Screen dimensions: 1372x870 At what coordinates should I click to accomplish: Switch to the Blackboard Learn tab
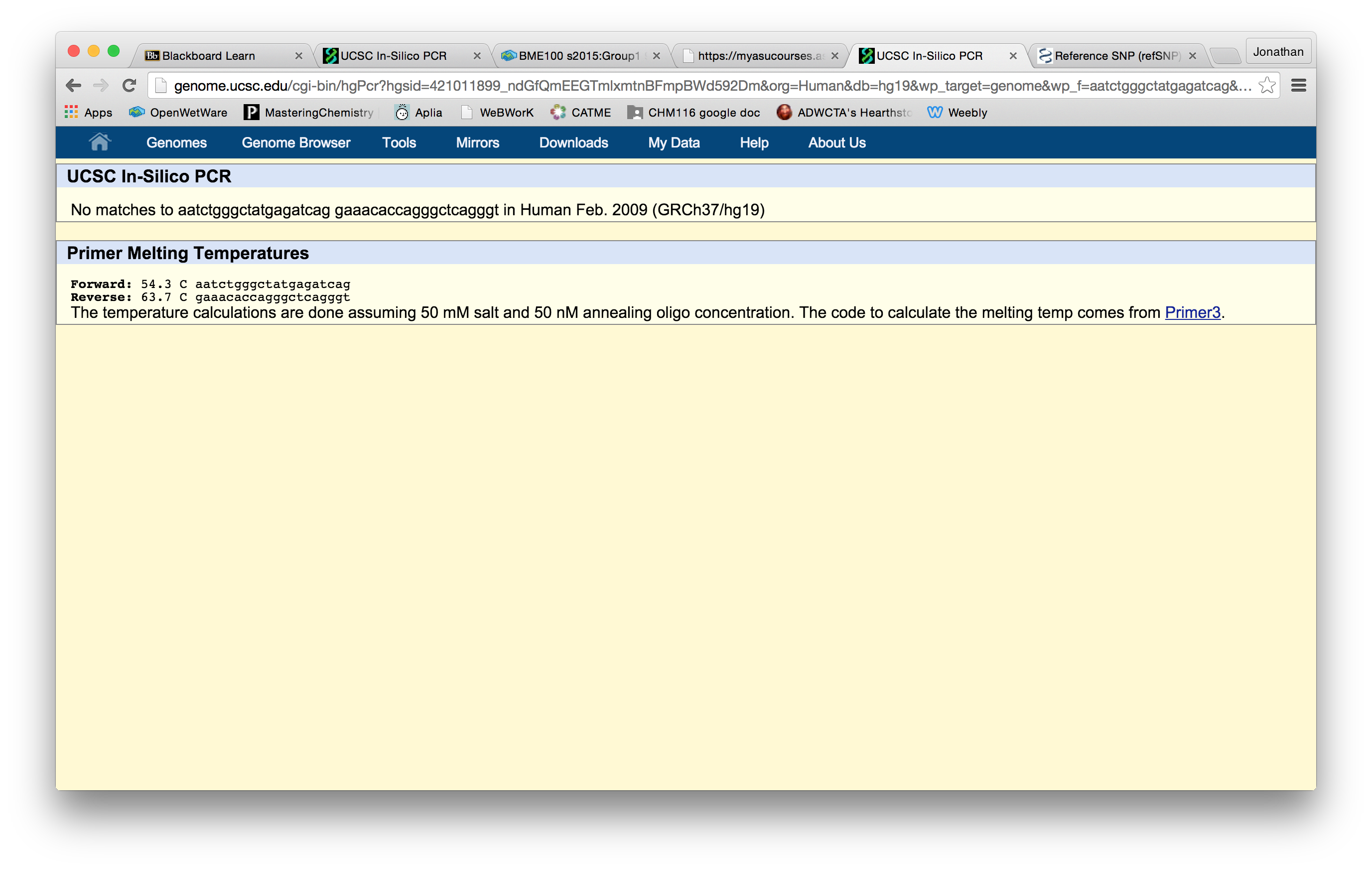click(x=209, y=56)
